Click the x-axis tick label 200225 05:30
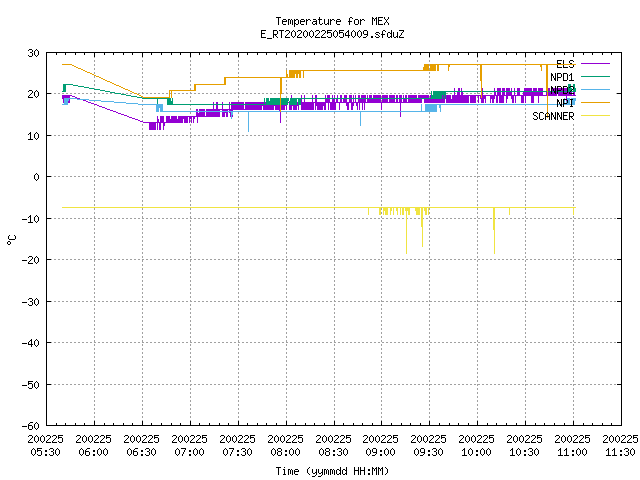 (46, 446)
